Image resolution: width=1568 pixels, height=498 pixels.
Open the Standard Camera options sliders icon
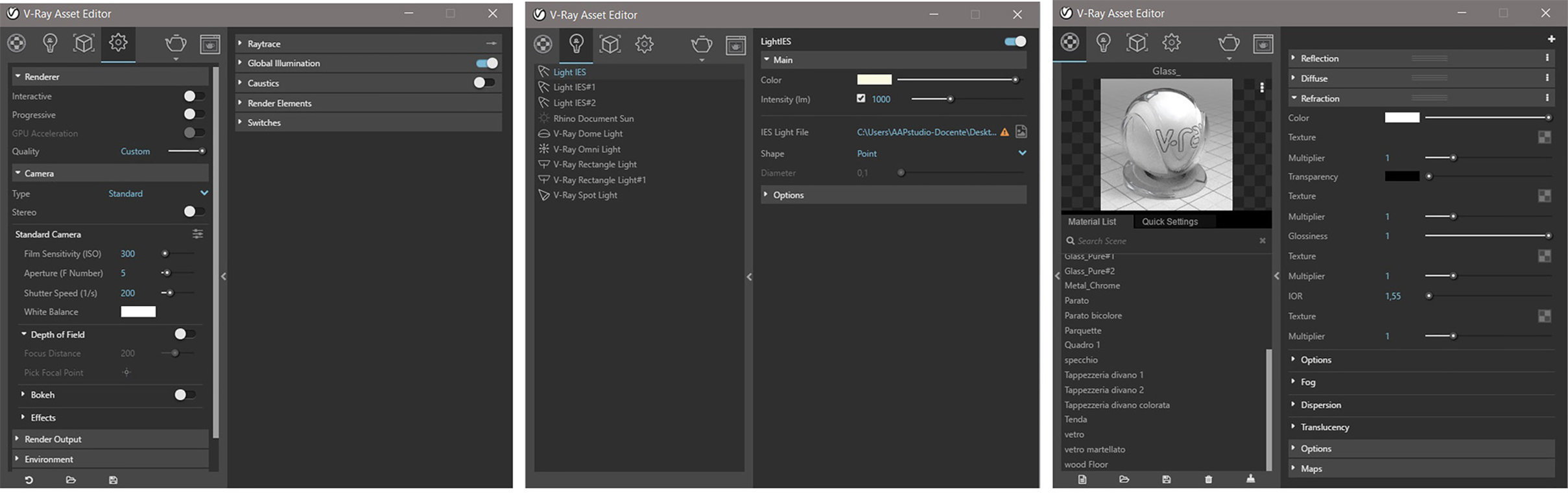[x=198, y=234]
